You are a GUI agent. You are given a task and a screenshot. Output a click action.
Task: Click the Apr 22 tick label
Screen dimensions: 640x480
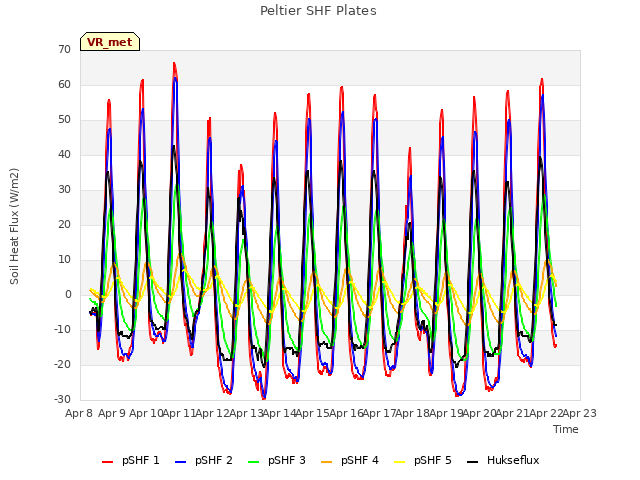pos(546,413)
